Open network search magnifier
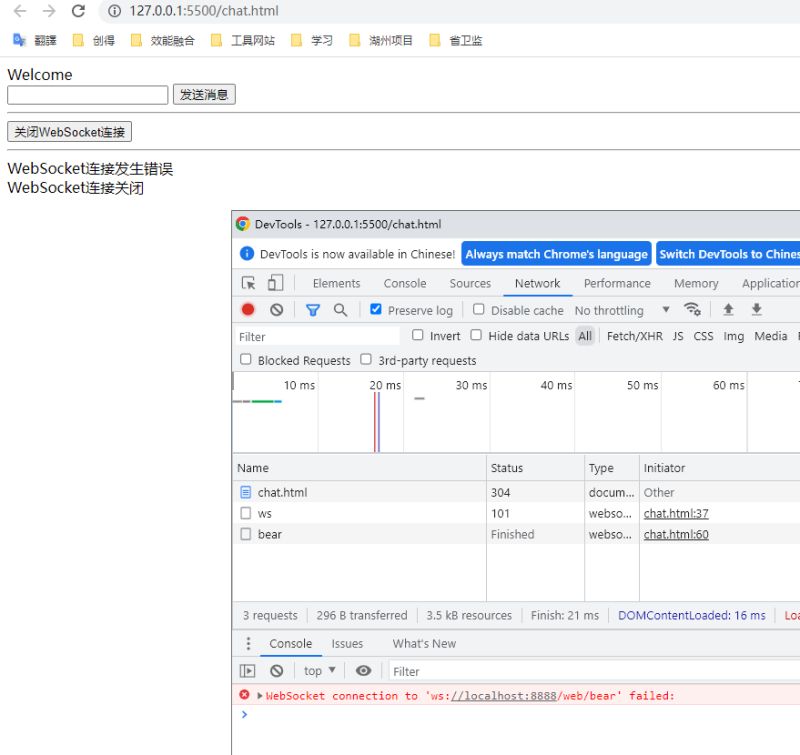The height and width of the screenshot is (755, 800). [x=340, y=310]
